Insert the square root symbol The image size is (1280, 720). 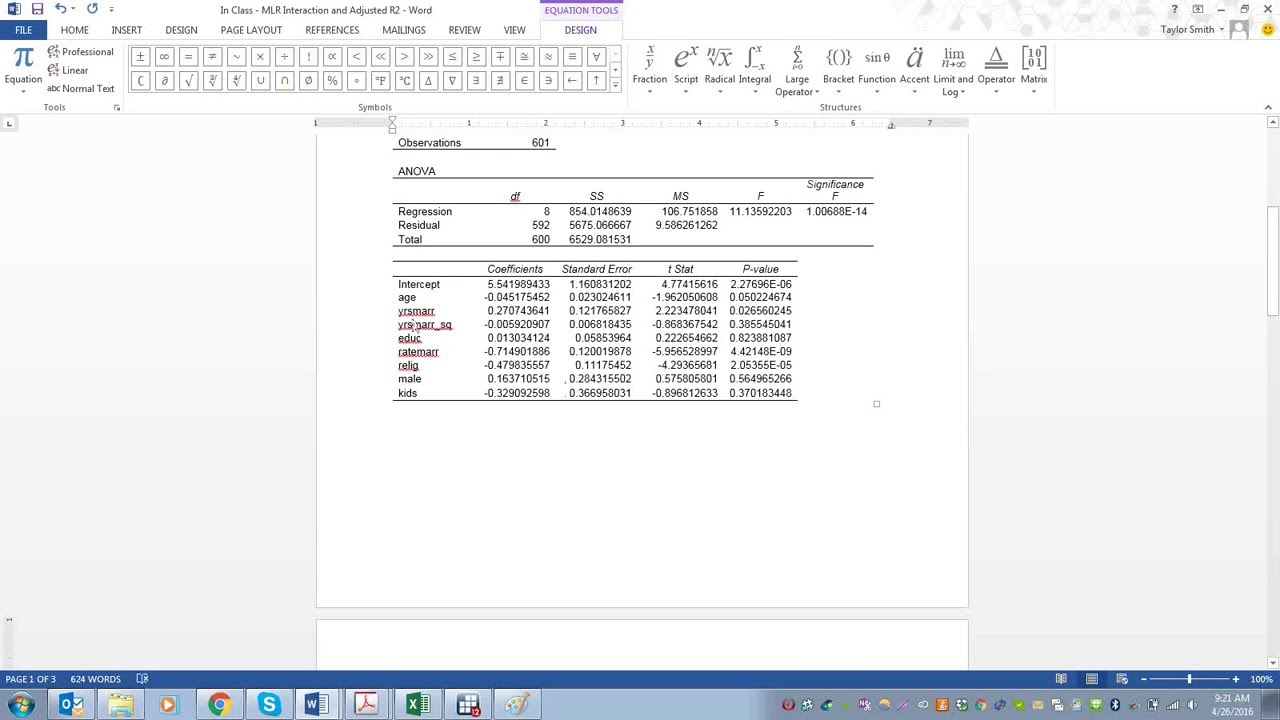tap(188, 81)
